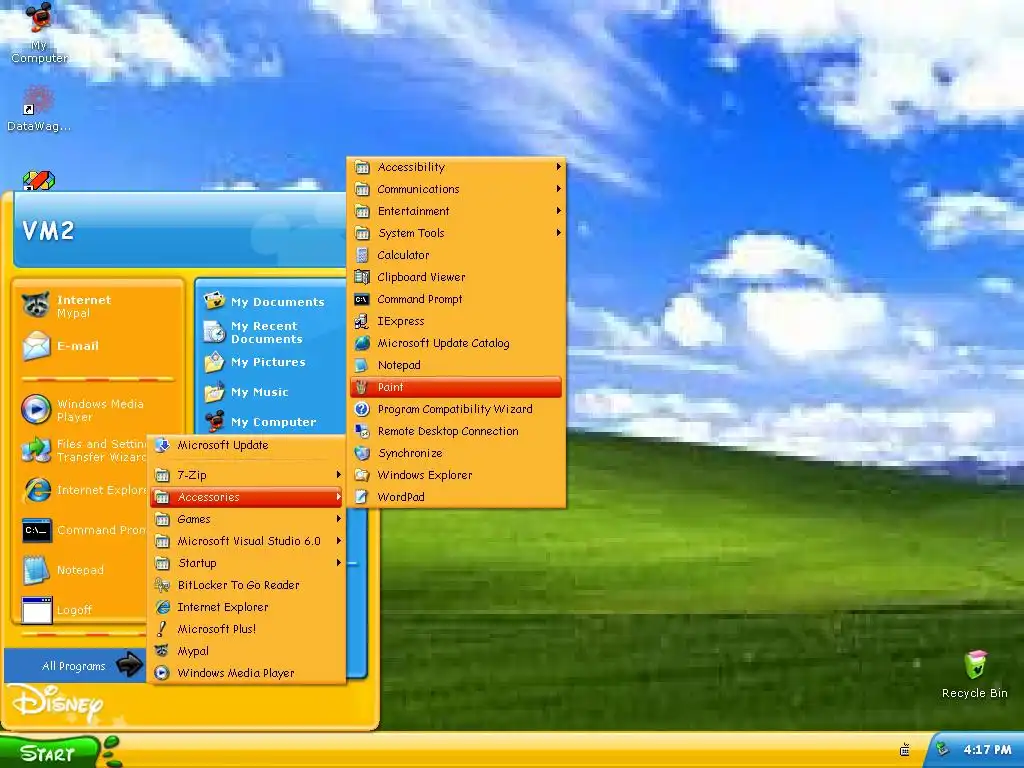Click Mypal raccoon icon in programs list
Screen dimensions: 1024x768
(162, 651)
